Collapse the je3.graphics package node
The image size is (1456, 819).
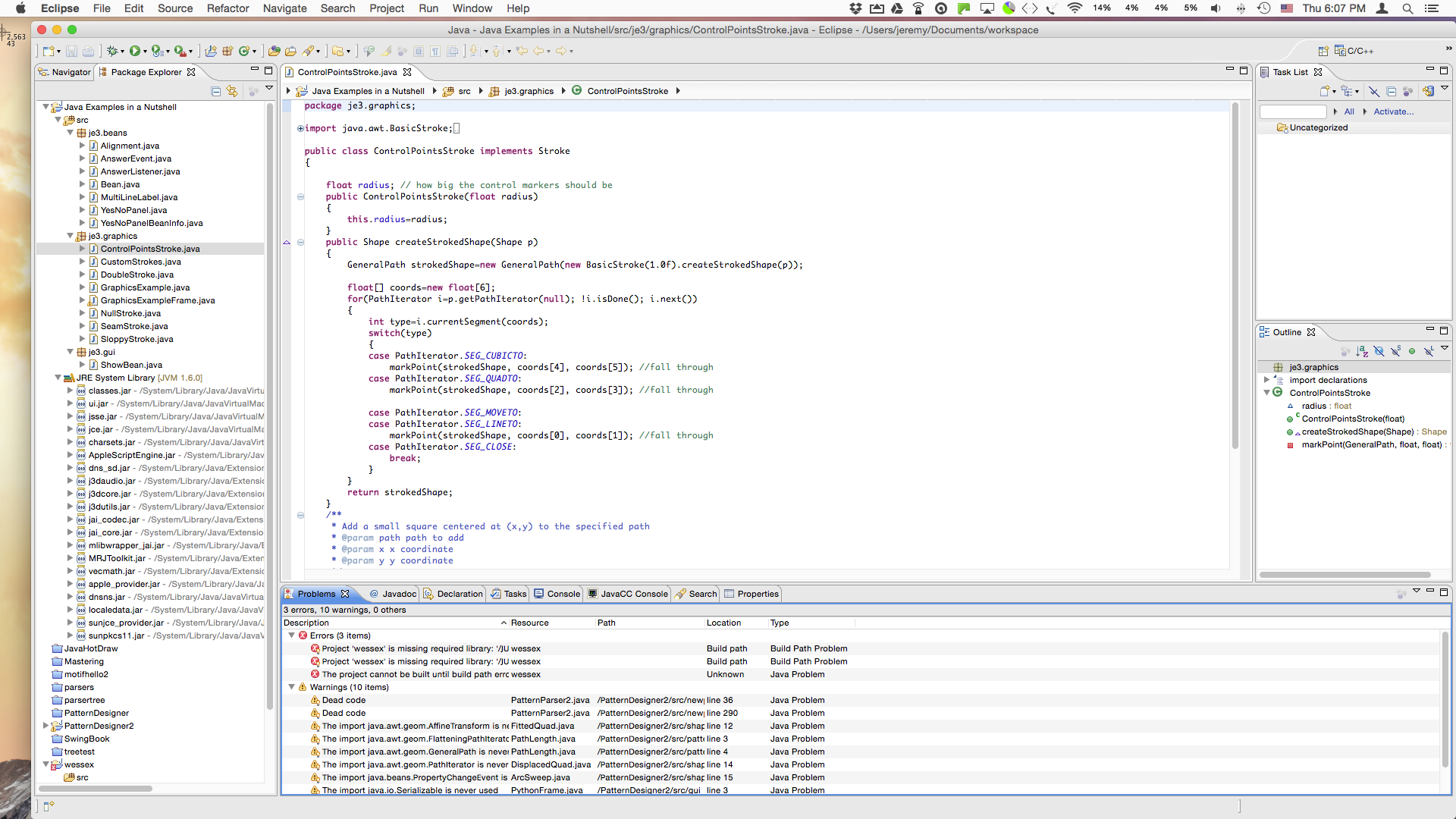pyautogui.click(x=71, y=236)
